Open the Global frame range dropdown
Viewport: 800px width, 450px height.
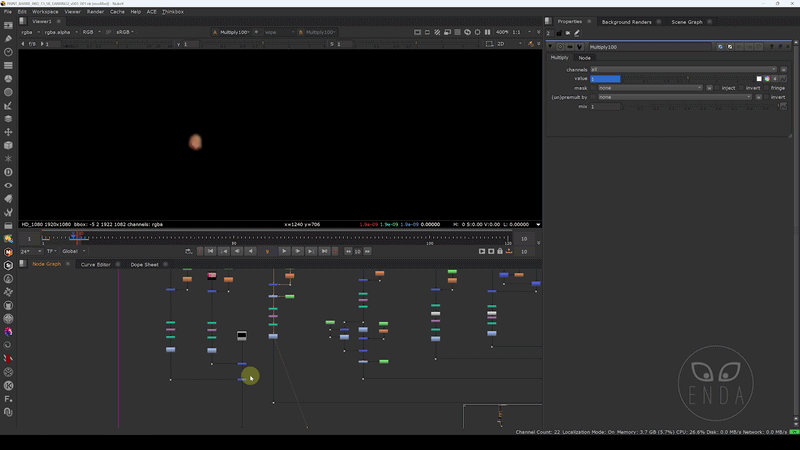click(x=73, y=251)
